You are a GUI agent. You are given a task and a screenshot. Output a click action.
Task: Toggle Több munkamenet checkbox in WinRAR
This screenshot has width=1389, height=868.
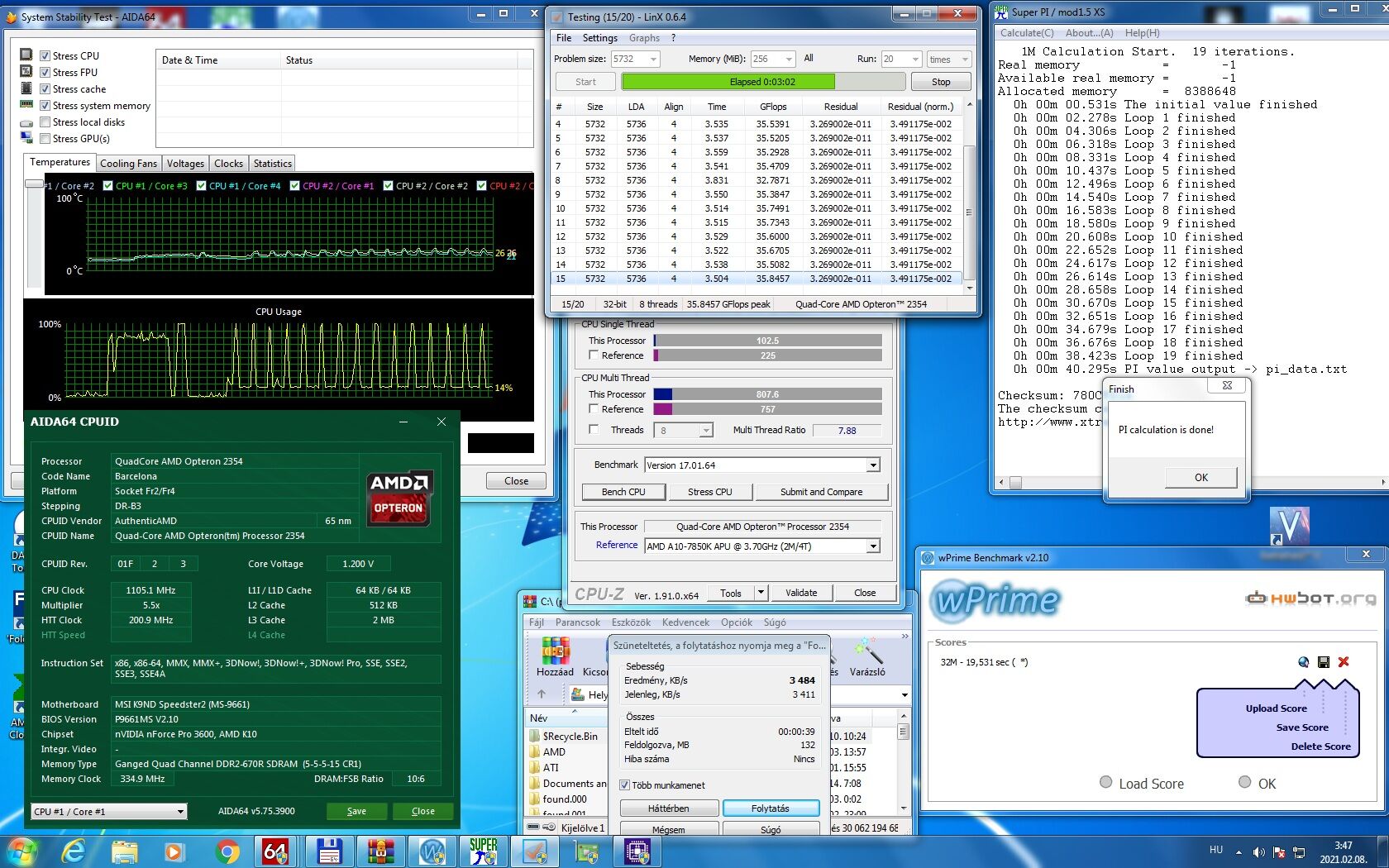click(x=625, y=785)
